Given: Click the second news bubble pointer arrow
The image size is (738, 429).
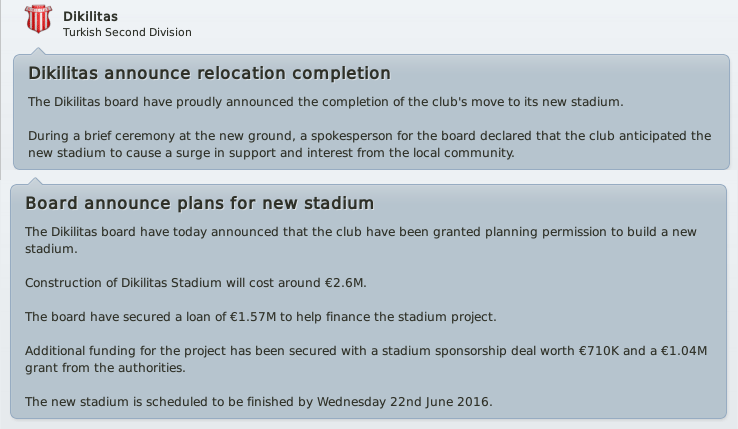Looking at the screenshot, I should pos(35,181).
